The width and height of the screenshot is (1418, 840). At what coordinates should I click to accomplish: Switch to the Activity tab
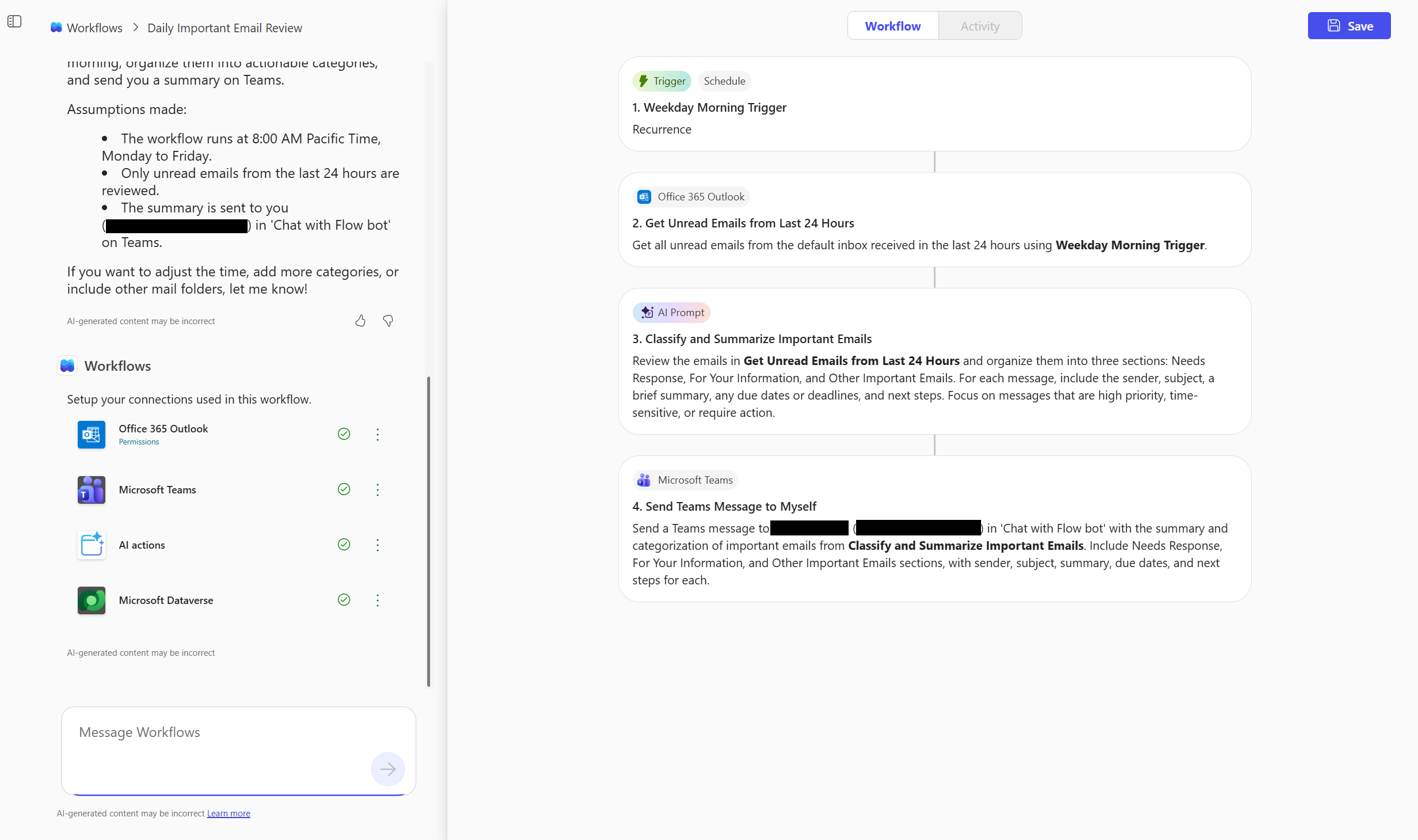click(979, 25)
